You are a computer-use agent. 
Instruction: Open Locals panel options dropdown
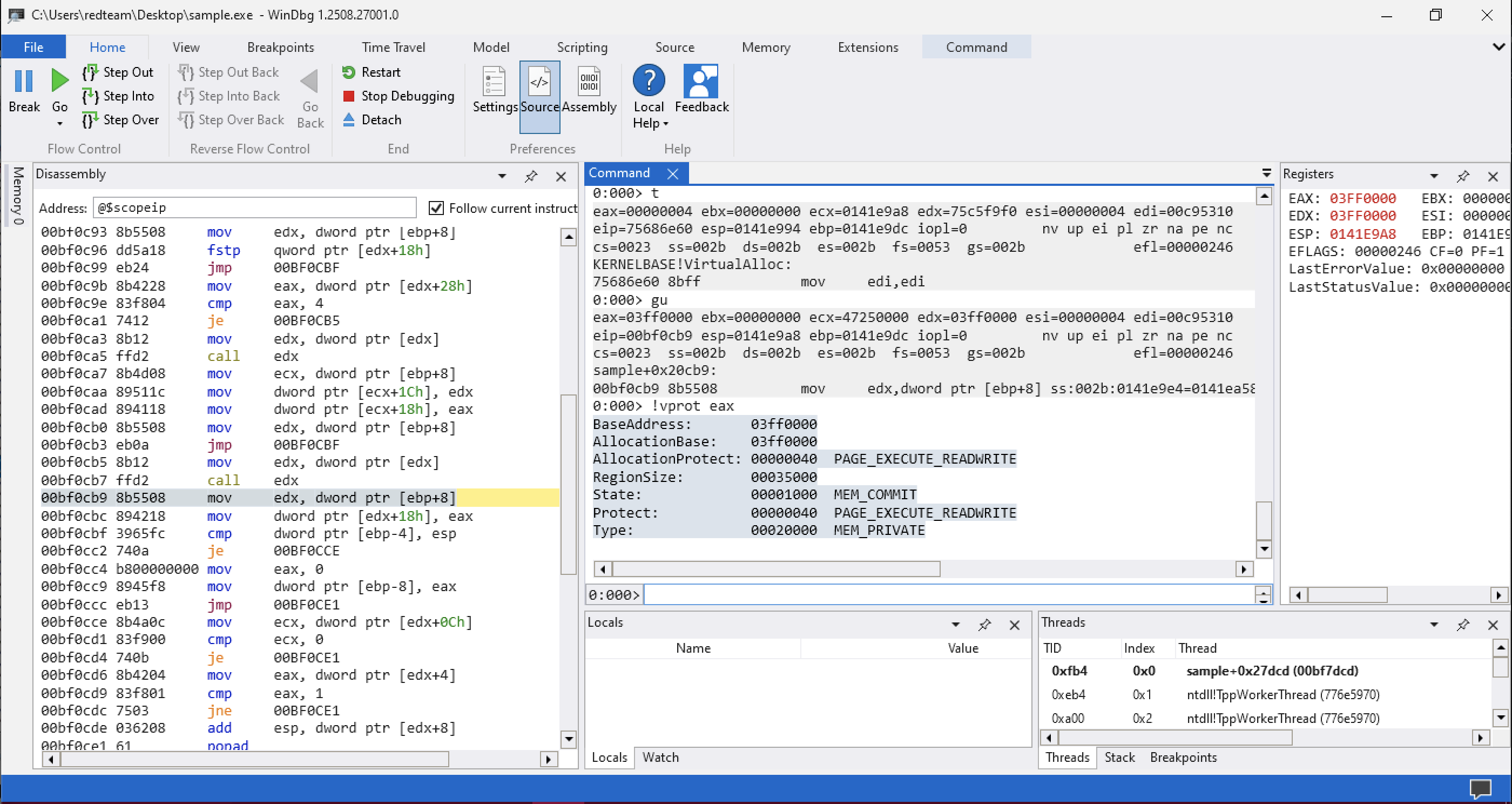956,625
